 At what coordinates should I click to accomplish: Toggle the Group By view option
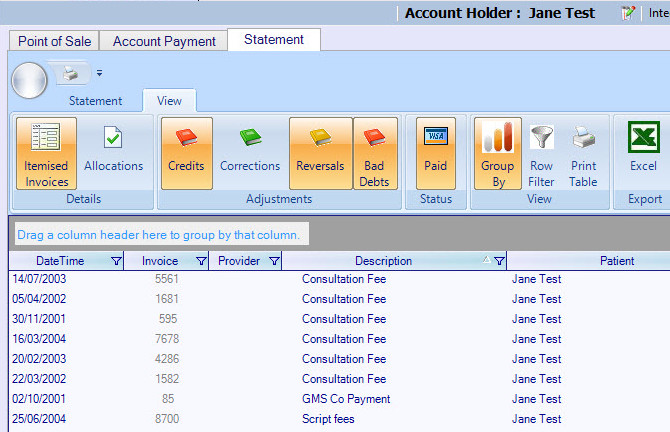498,153
